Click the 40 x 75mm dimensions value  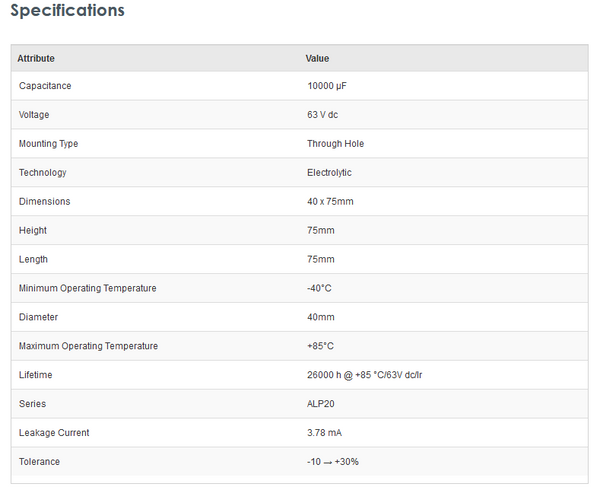point(330,202)
